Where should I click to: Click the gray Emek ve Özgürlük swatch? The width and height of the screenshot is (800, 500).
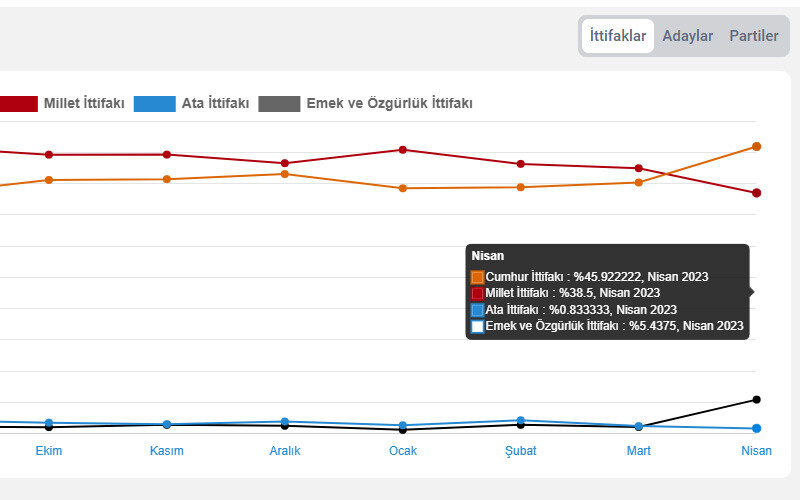coord(279,103)
